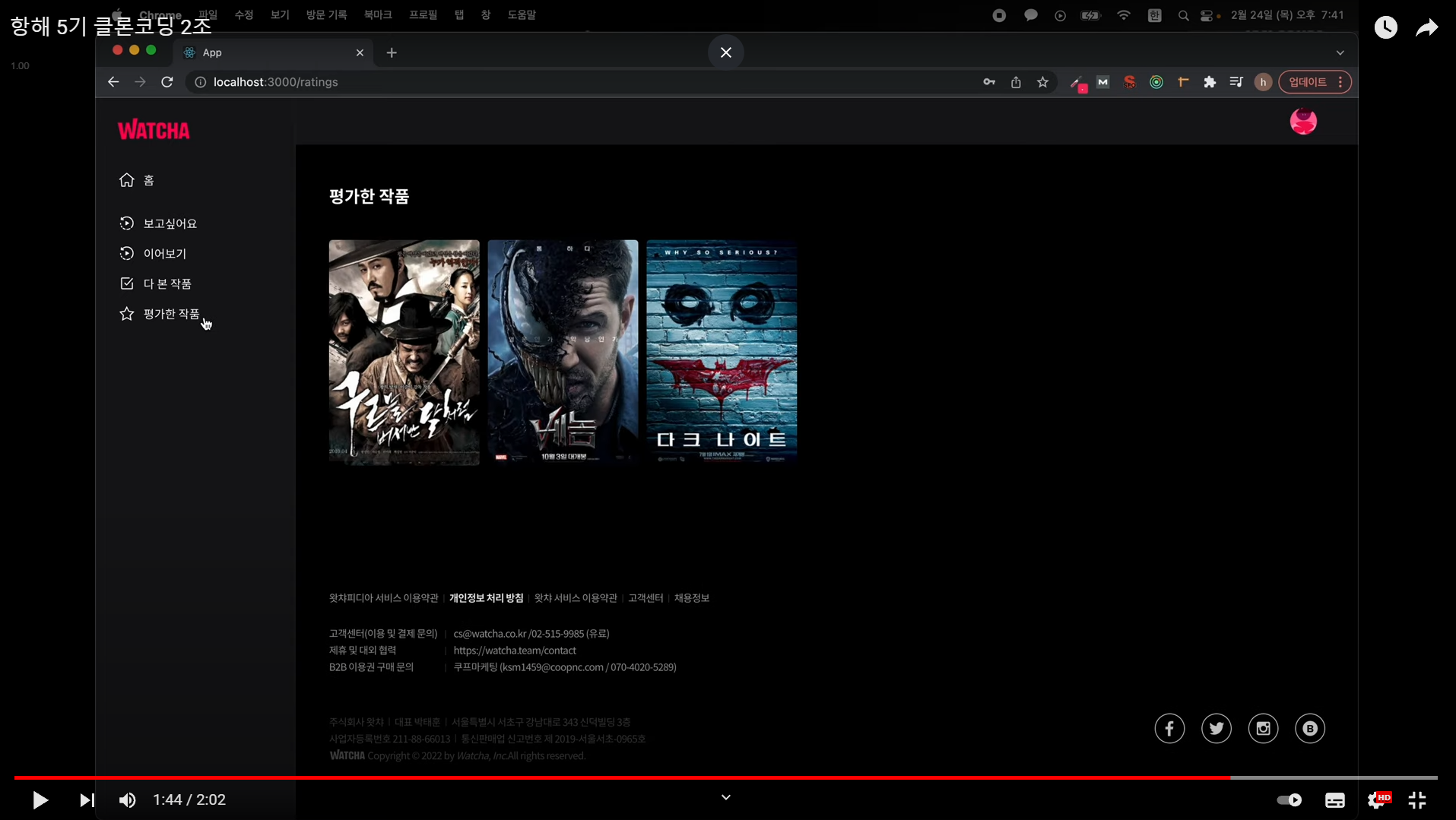Open Spotlight search in menu bar
This screenshot has width=1456, height=820.
[x=1183, y=15]
